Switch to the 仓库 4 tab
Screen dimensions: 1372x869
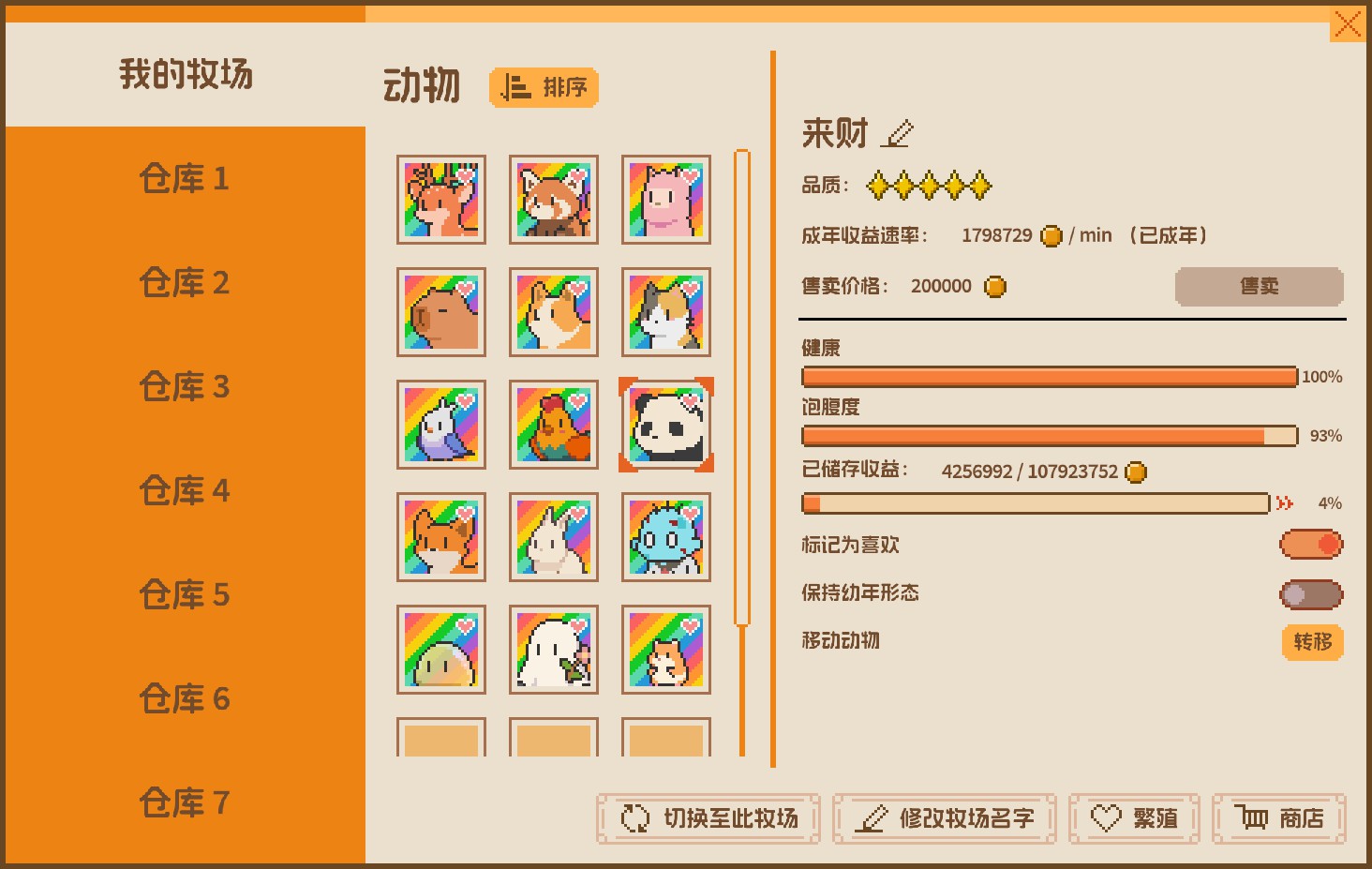point(185,490)
